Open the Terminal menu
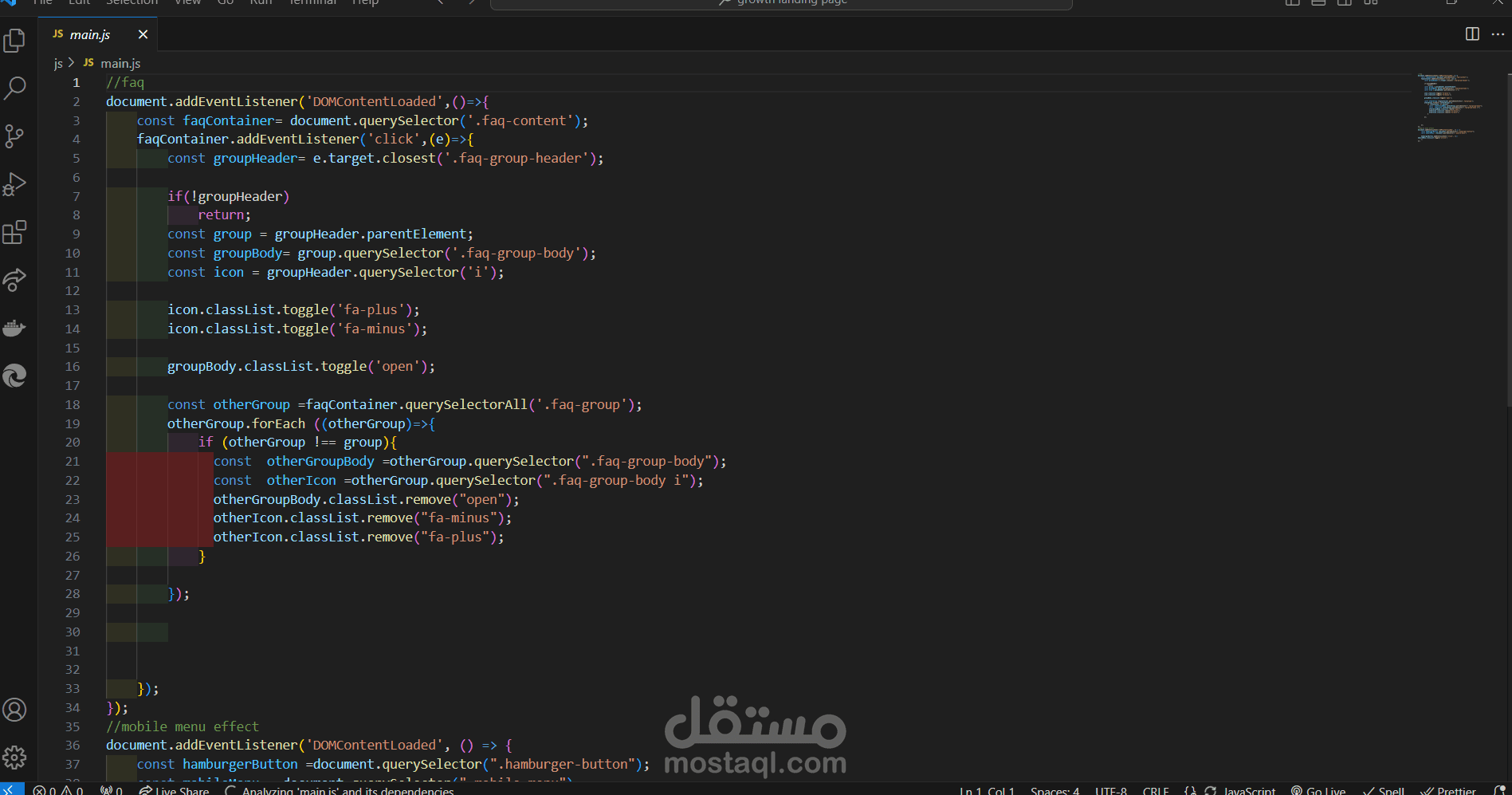This screenshot has height=795, width=1512. pos(313,2)
